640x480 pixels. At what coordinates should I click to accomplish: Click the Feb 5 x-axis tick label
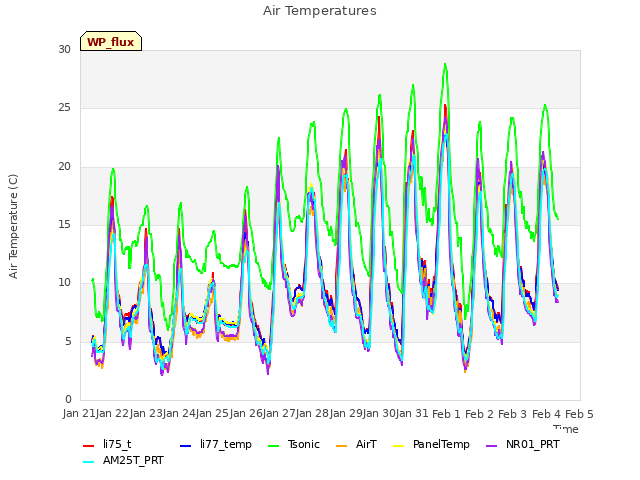coord(579,414)
